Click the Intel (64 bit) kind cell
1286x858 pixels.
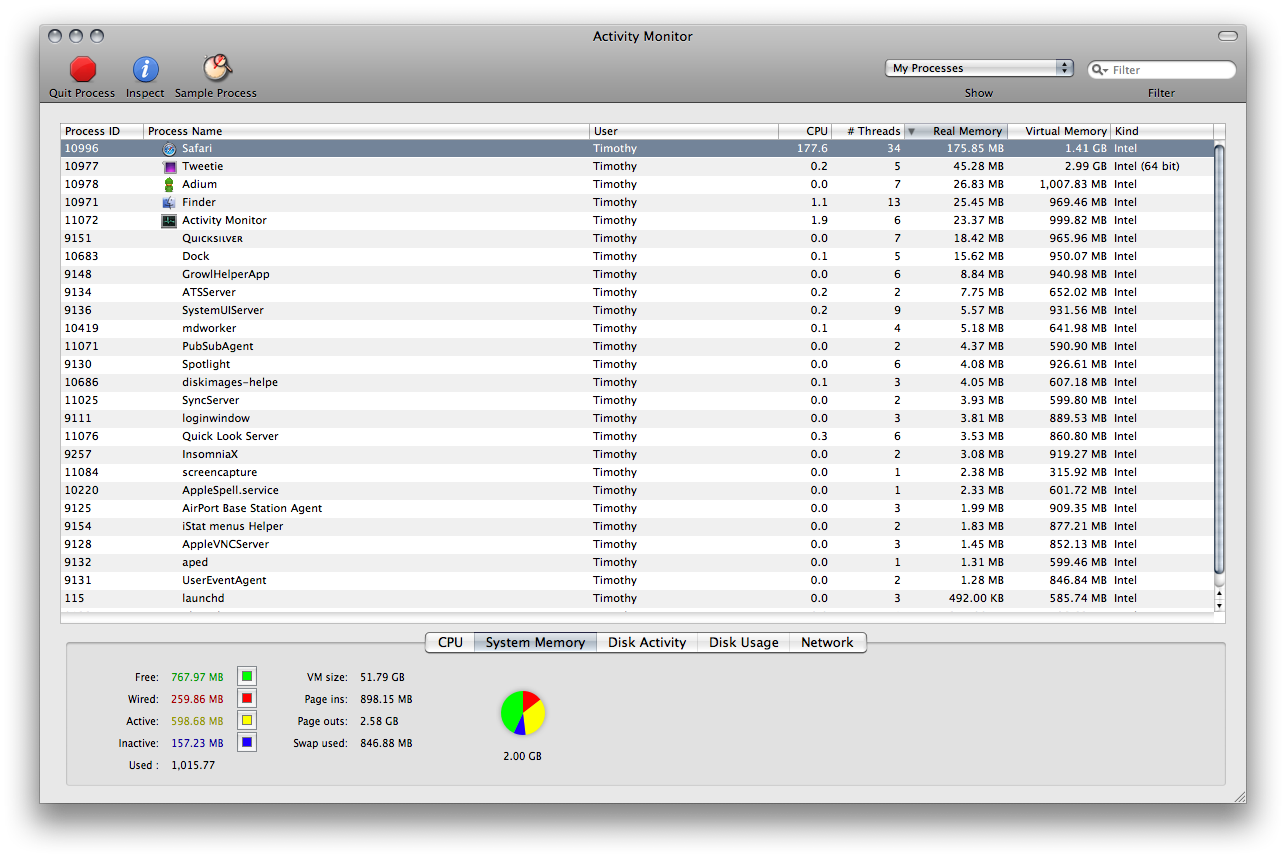pos(1147,166)
